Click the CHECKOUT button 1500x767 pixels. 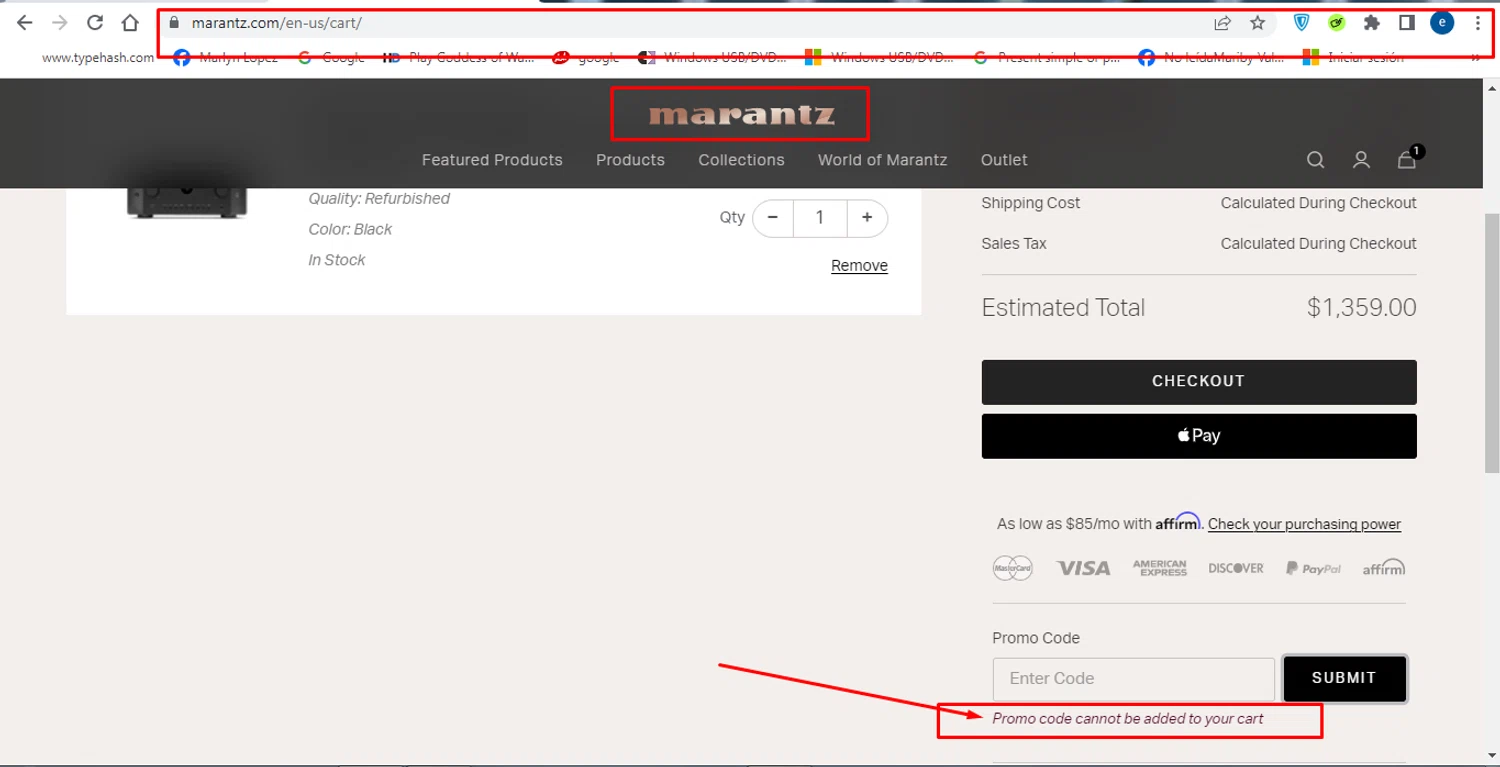1199,382
